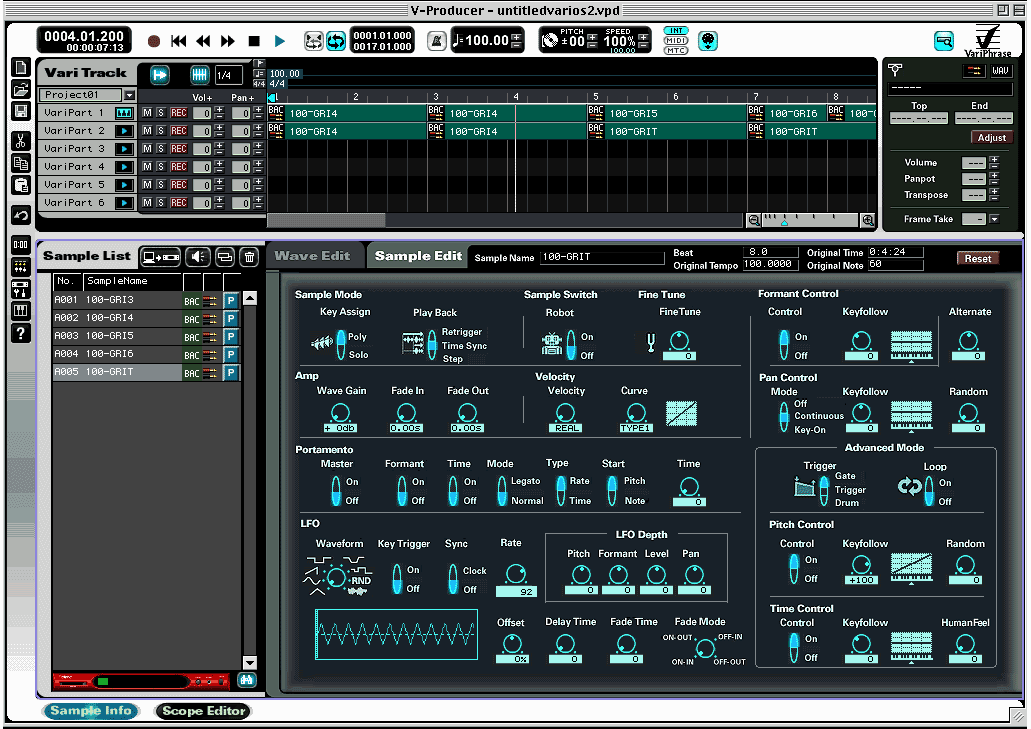Click the rewind button in the transport
This screenshot has height=729, width=1031.
click(x=203, y=41)
